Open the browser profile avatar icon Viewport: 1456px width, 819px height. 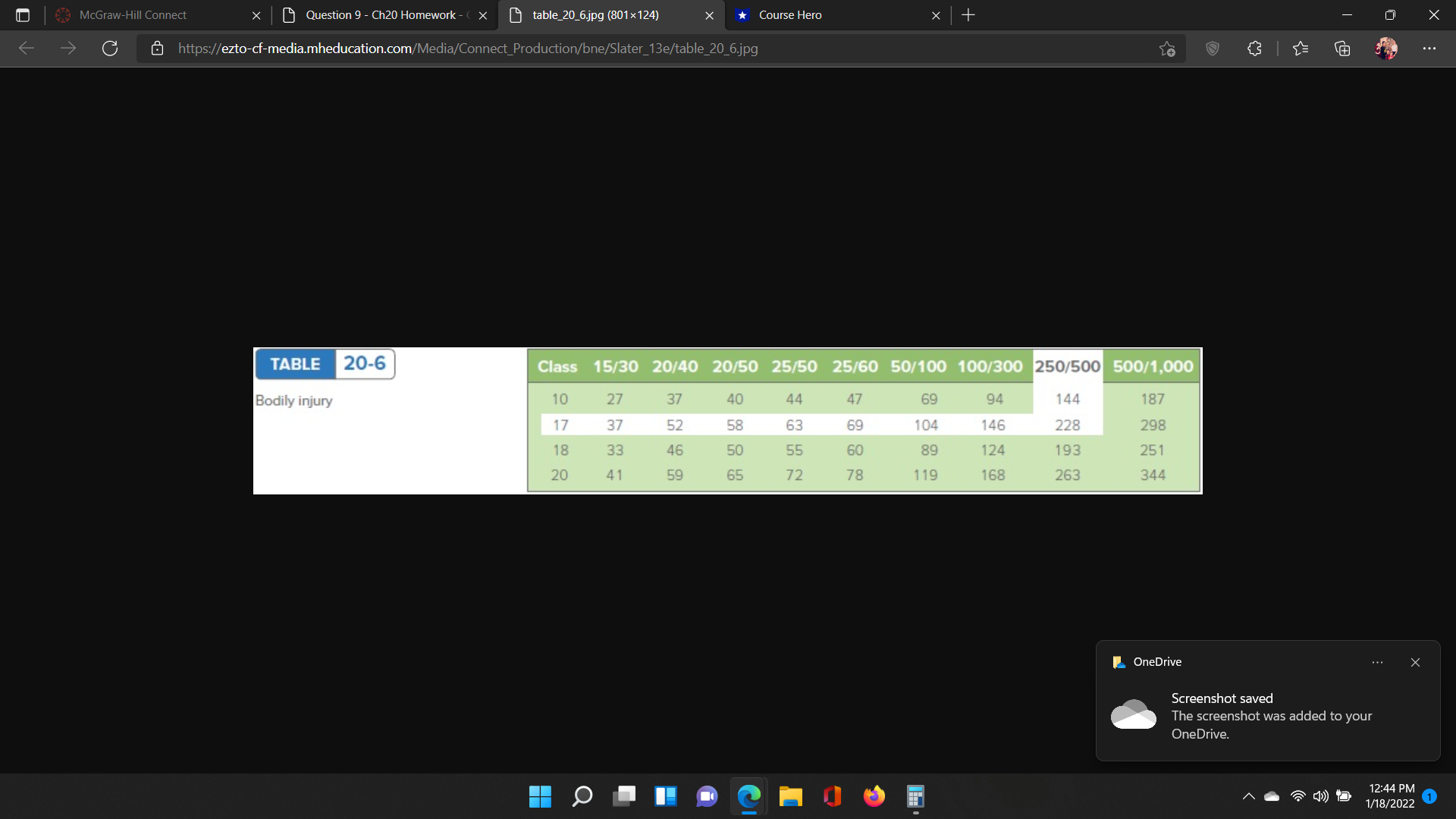coord(1387,49)
